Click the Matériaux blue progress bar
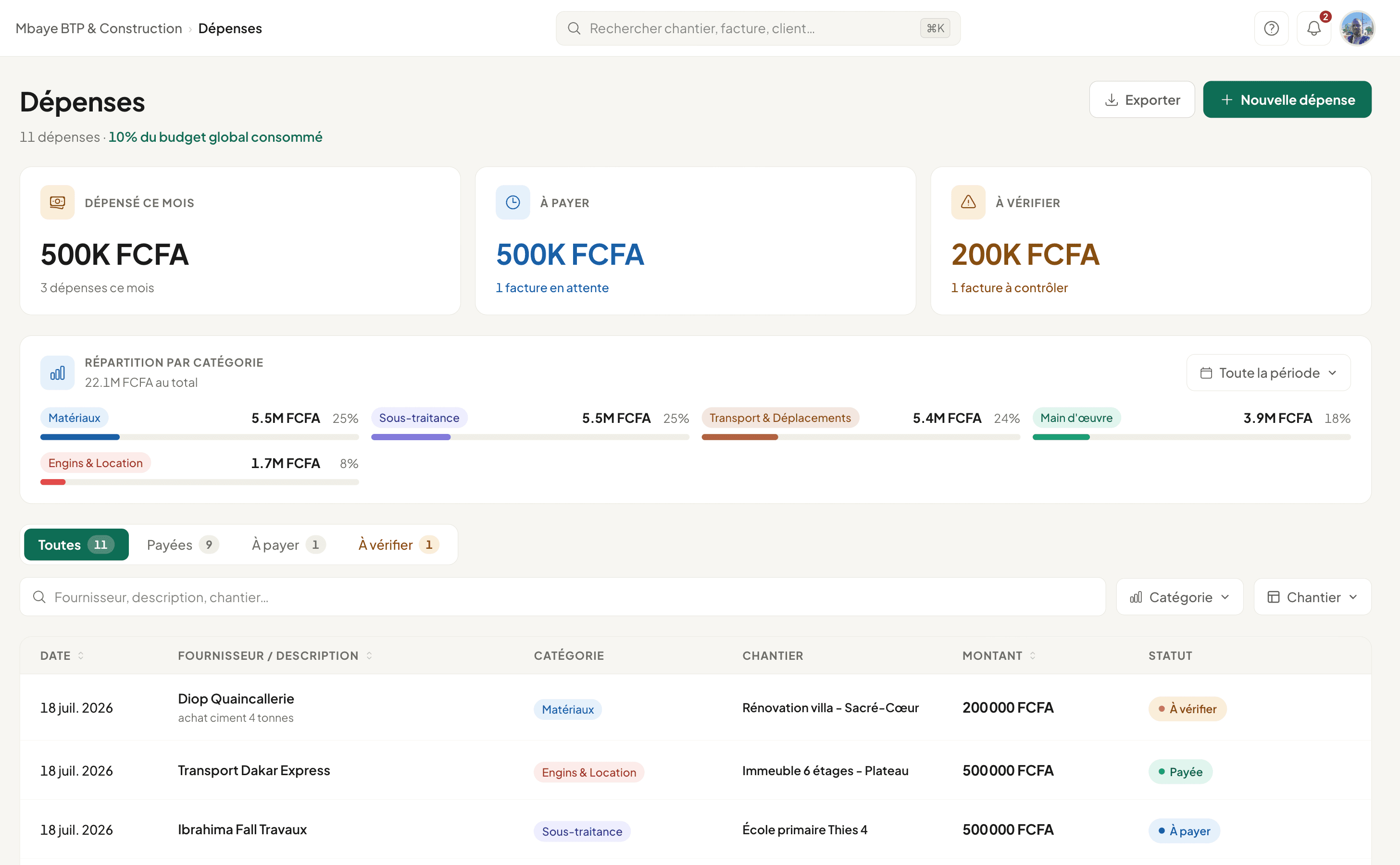The width and height of the screenshot is (1400, 865). 80,437
